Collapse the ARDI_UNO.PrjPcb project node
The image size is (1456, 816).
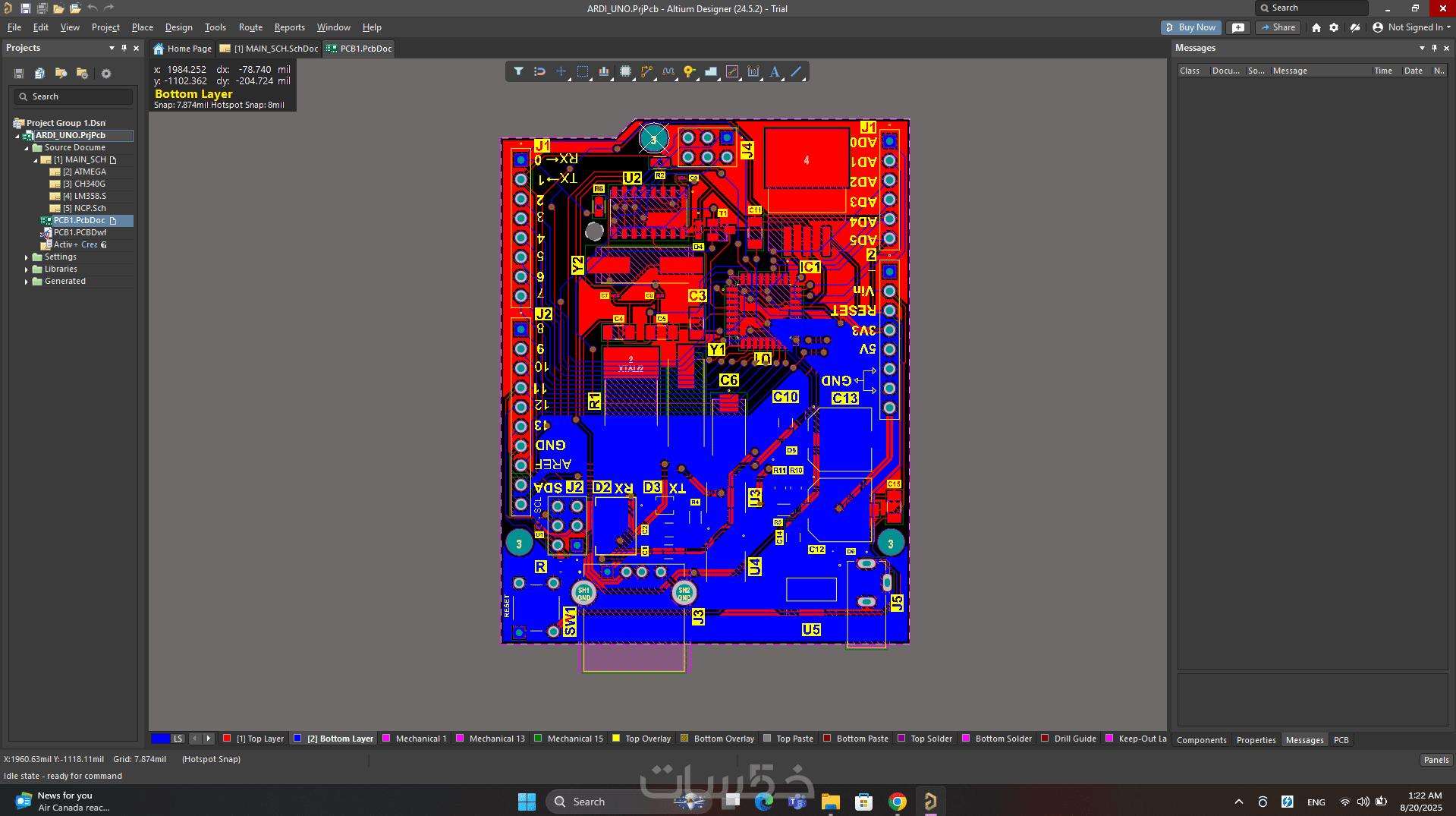17,136
